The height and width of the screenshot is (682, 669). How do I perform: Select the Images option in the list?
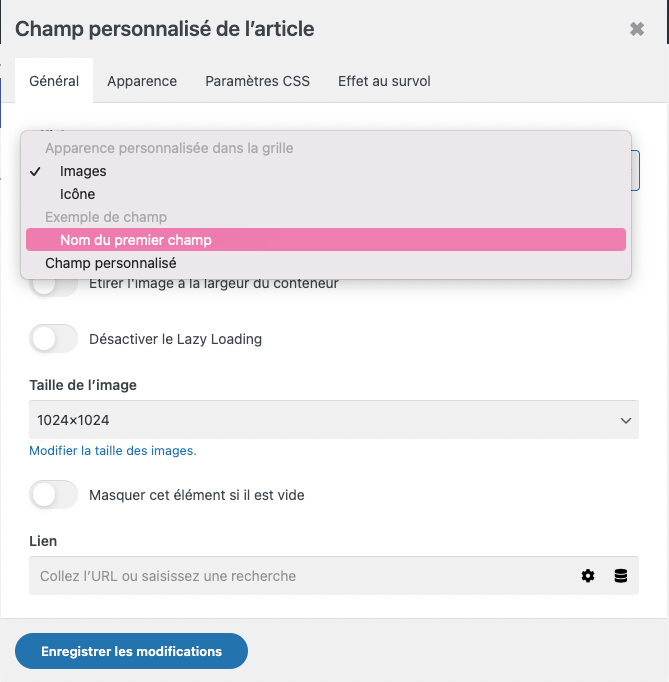point(83,171)
